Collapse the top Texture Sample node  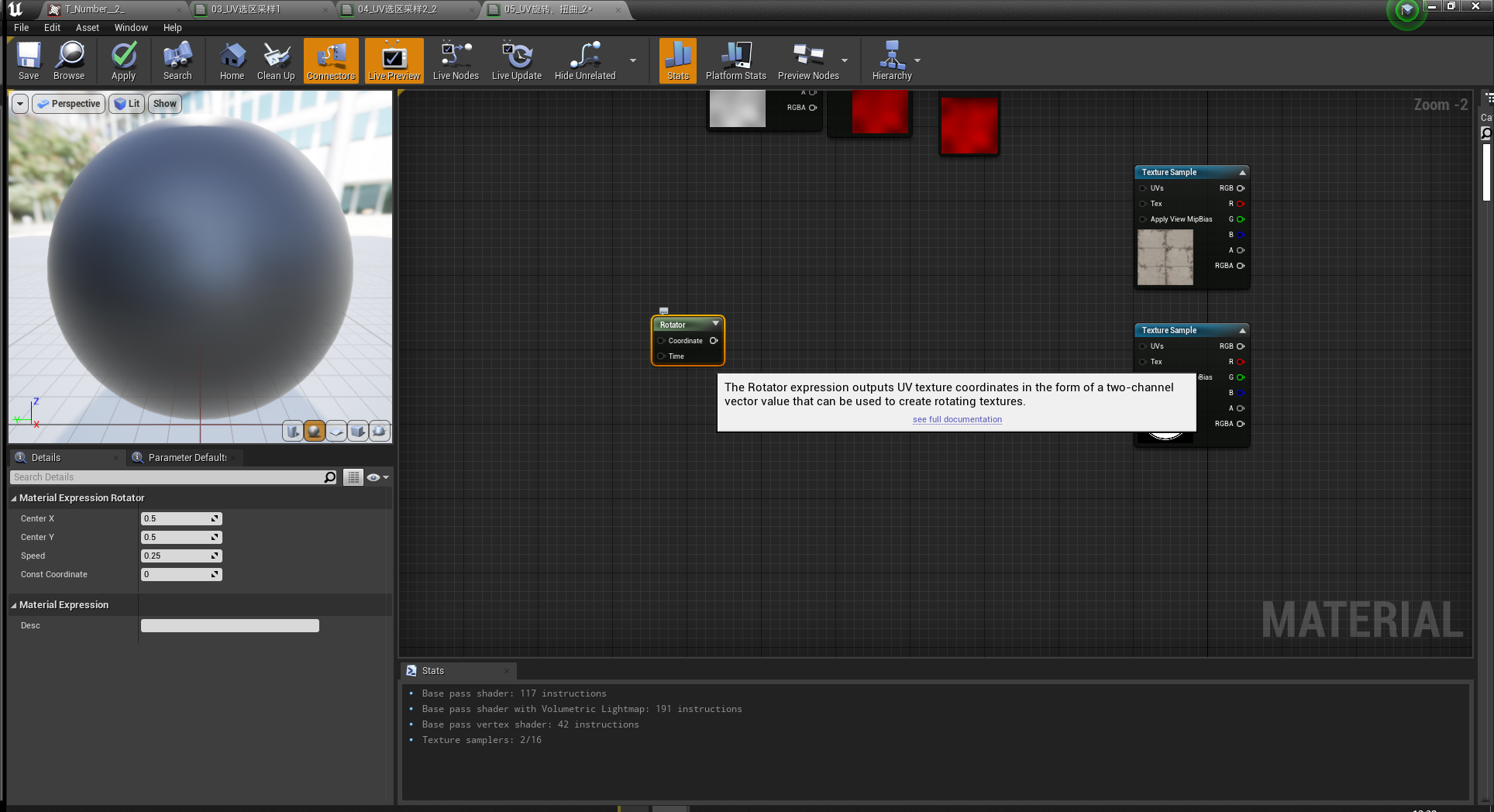click(x=1241, y=172)
